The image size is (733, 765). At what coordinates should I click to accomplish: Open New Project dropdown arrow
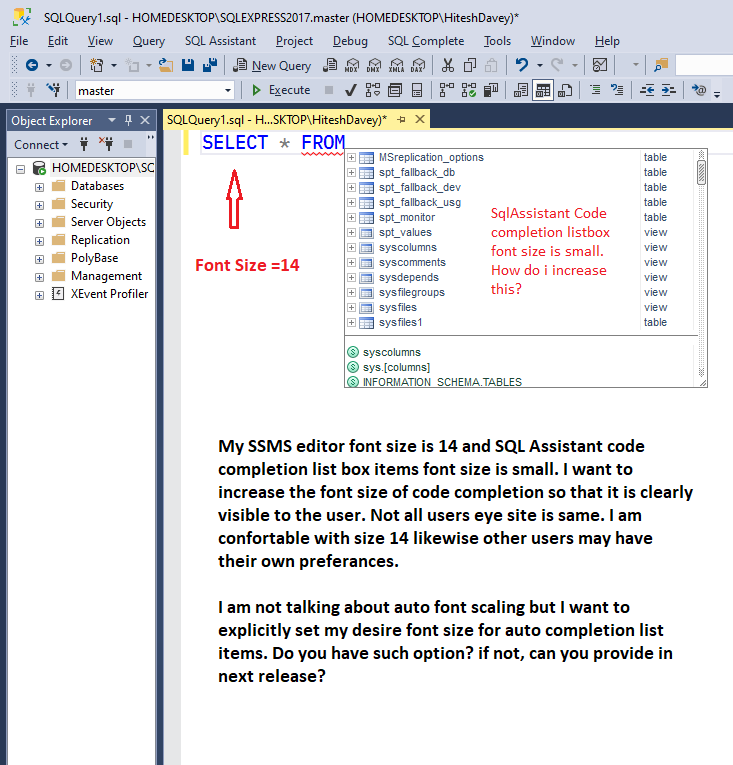(x=114, y=65)
